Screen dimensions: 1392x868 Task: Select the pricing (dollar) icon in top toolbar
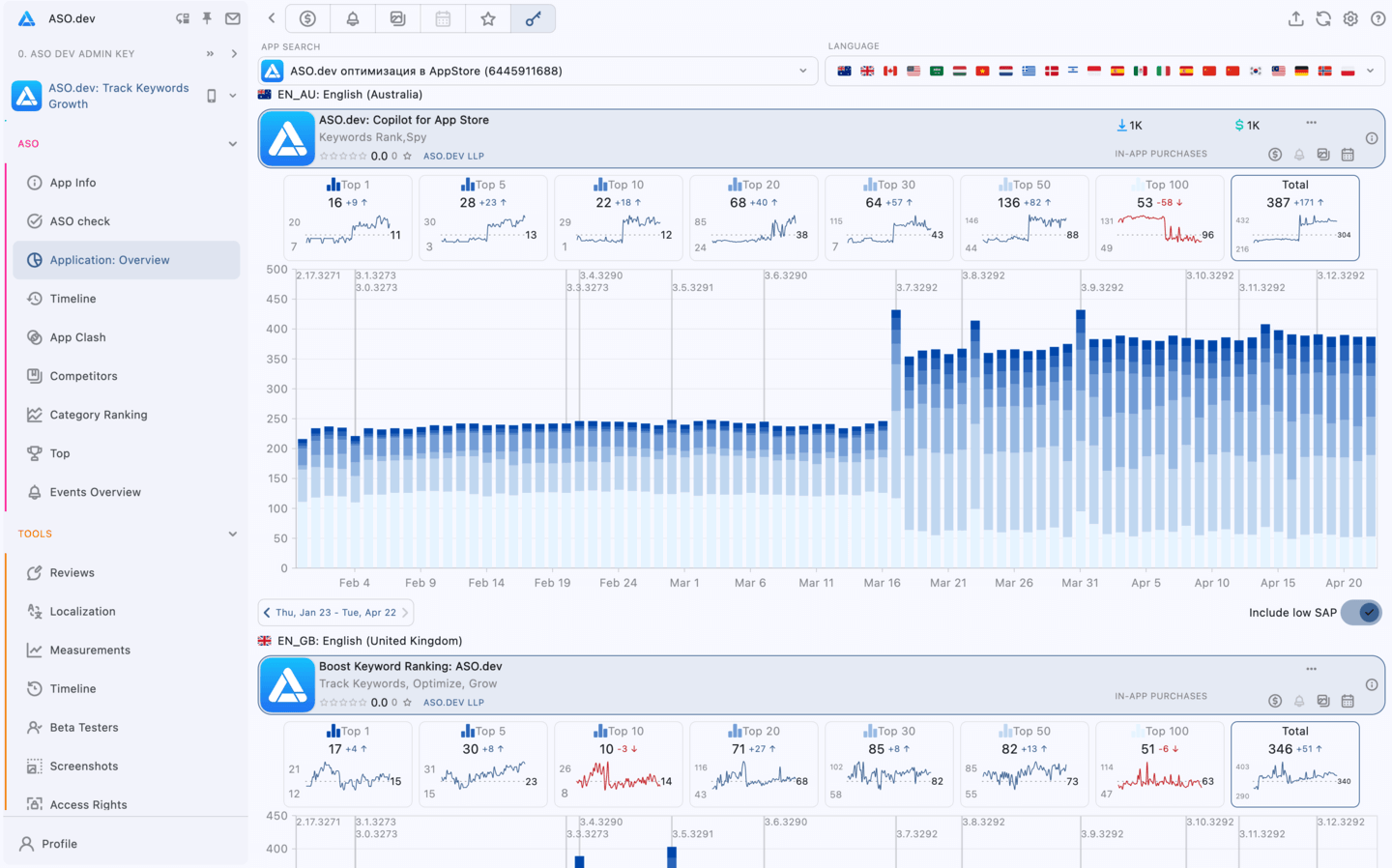click(307, 17)
